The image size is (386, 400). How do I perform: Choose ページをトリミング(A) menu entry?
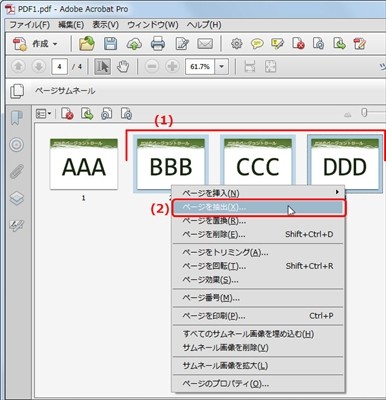point(259,253)
